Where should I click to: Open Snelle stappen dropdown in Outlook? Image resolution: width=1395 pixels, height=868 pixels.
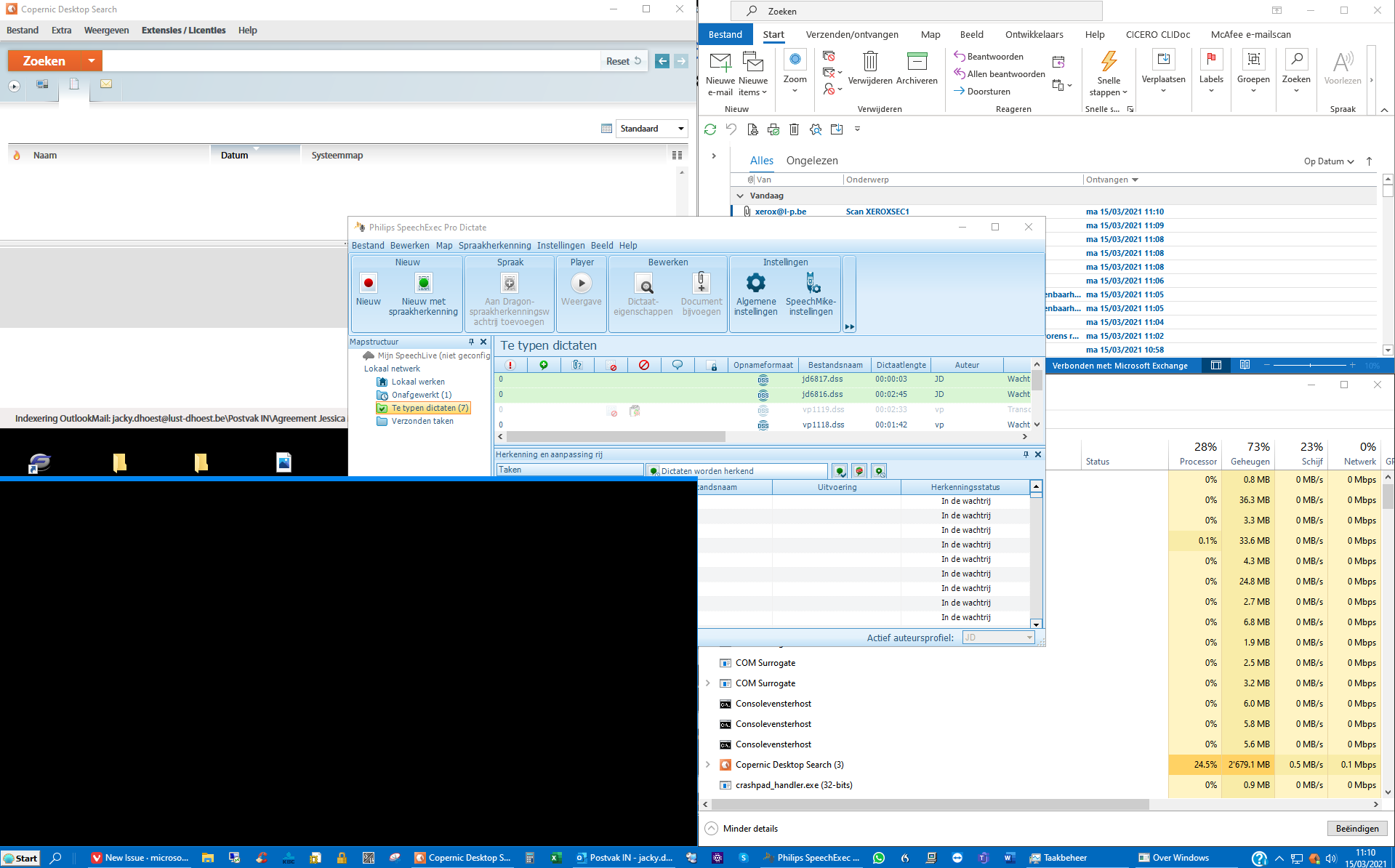point(1109,74)
